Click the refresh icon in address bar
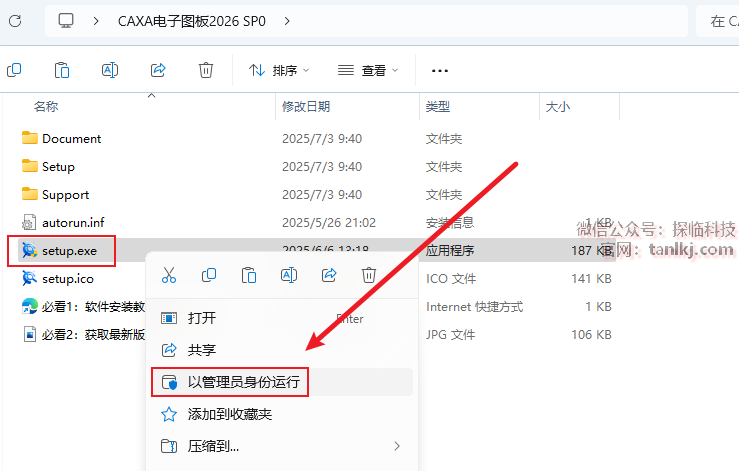The image size is (739, 471). pyautogui.click(x=15, y=21)
